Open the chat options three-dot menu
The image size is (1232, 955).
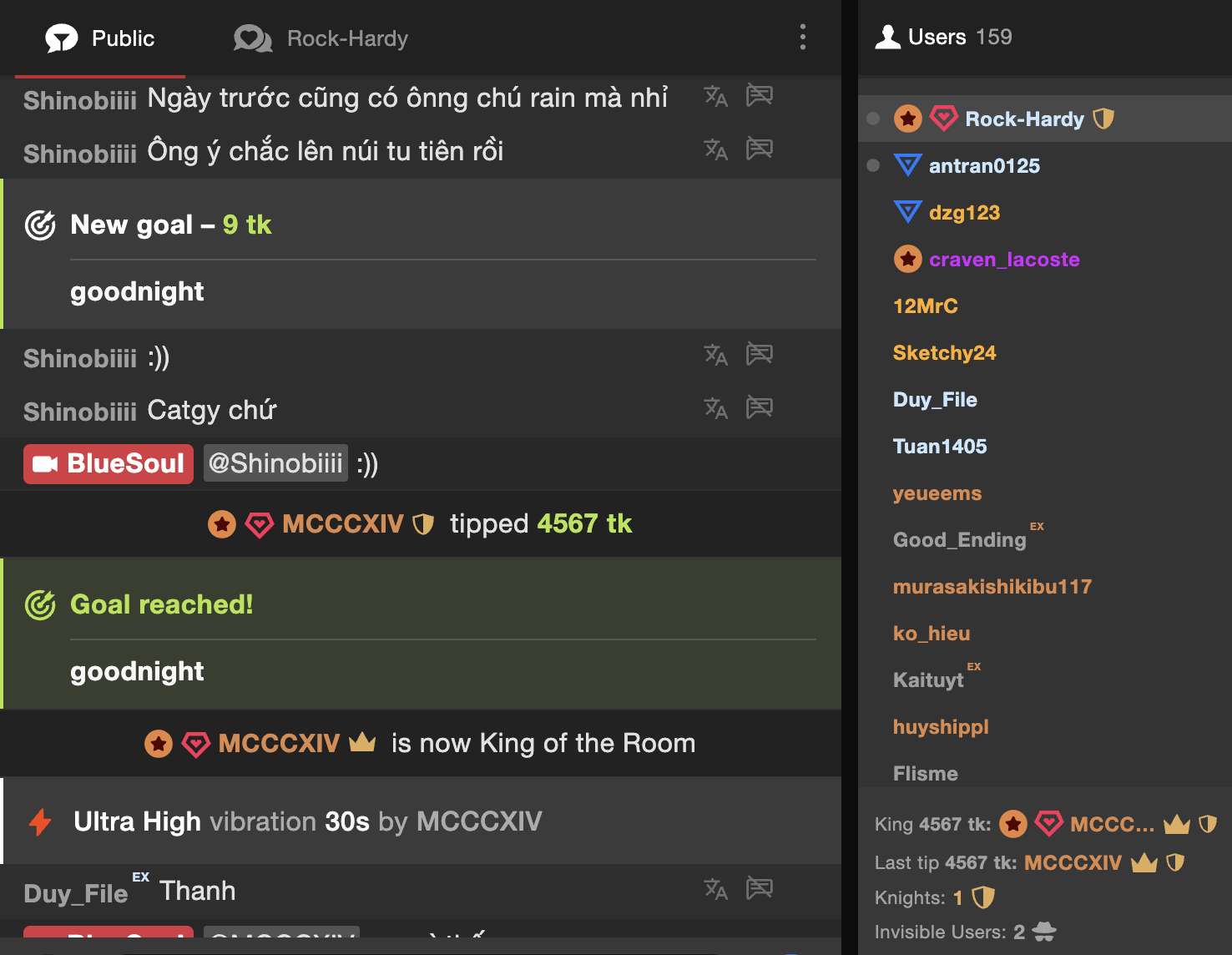click(x=803, y=37)
